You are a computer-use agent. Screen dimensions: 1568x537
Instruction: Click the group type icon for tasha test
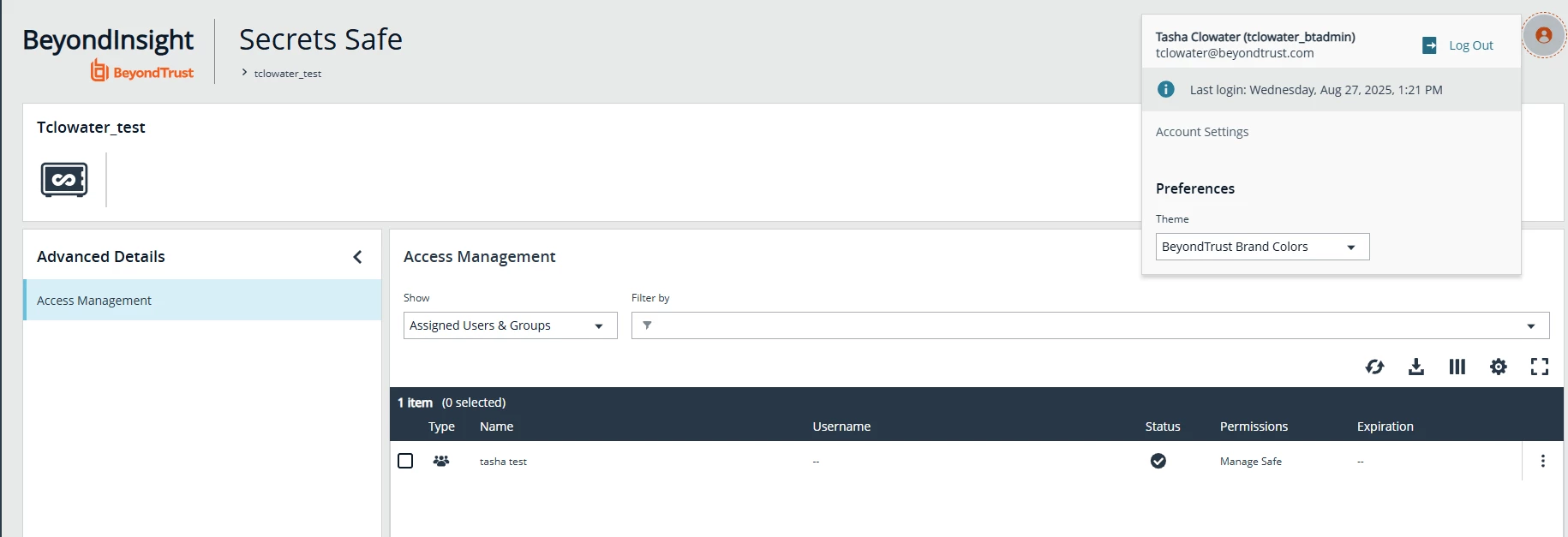(441, 461)
